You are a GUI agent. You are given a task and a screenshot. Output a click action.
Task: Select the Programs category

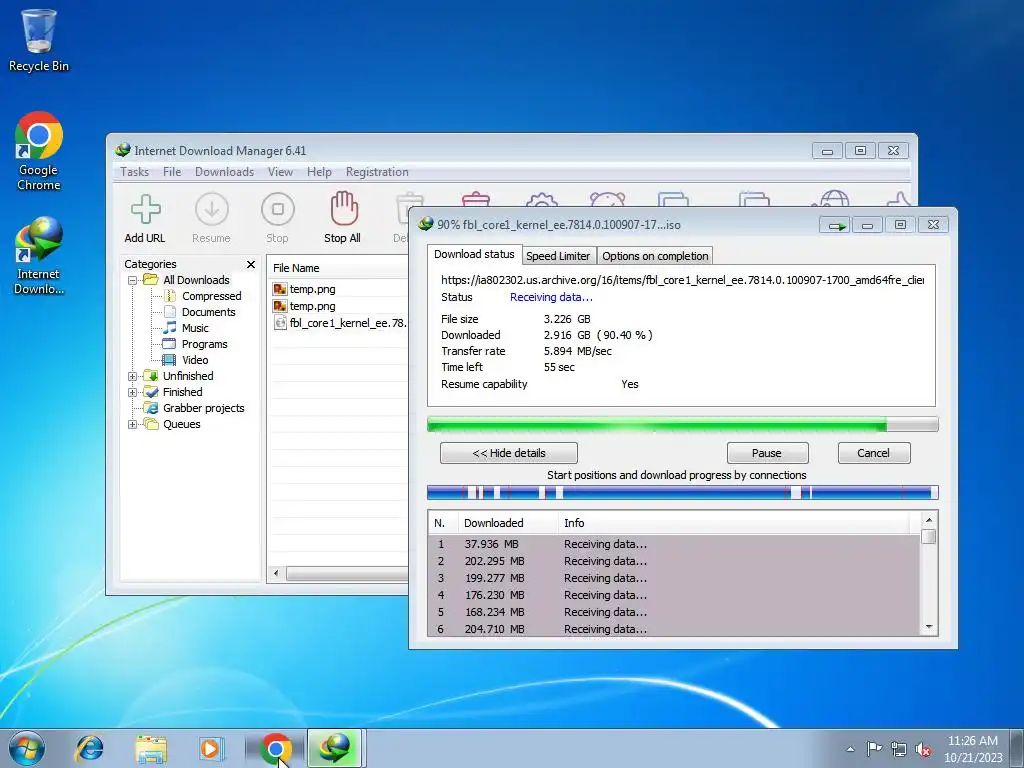point(204,344)
